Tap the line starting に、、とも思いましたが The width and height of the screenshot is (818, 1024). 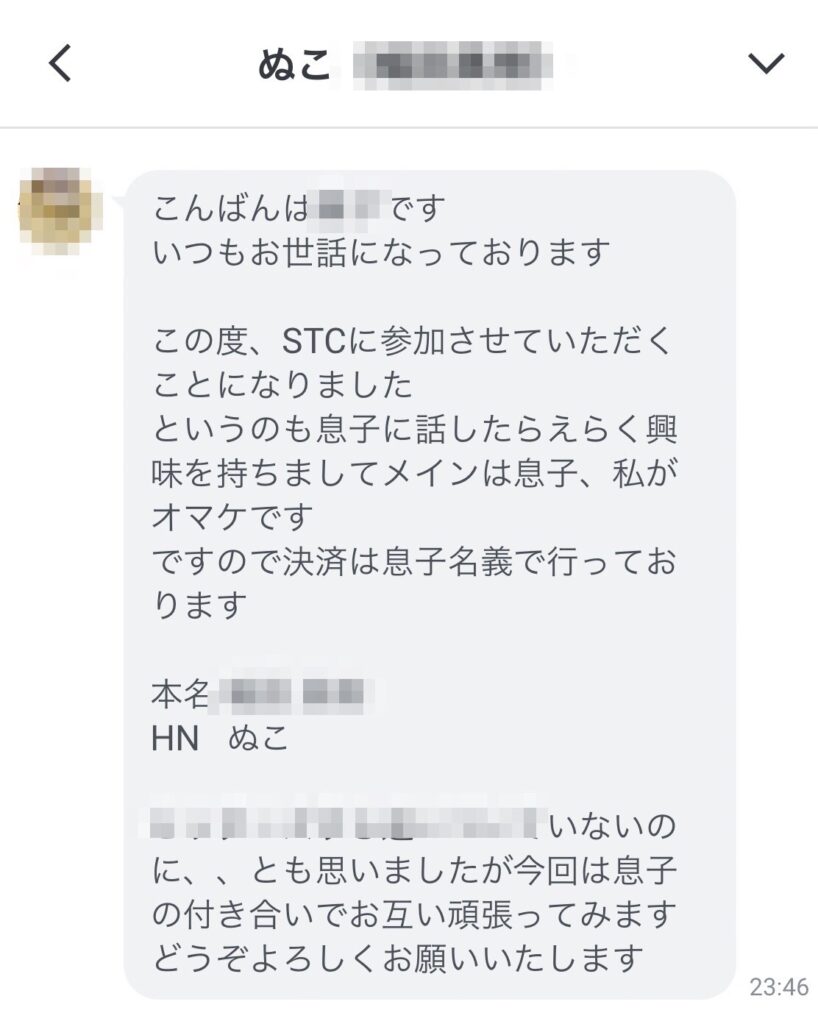pyautogui.click(x=415, y=871)
